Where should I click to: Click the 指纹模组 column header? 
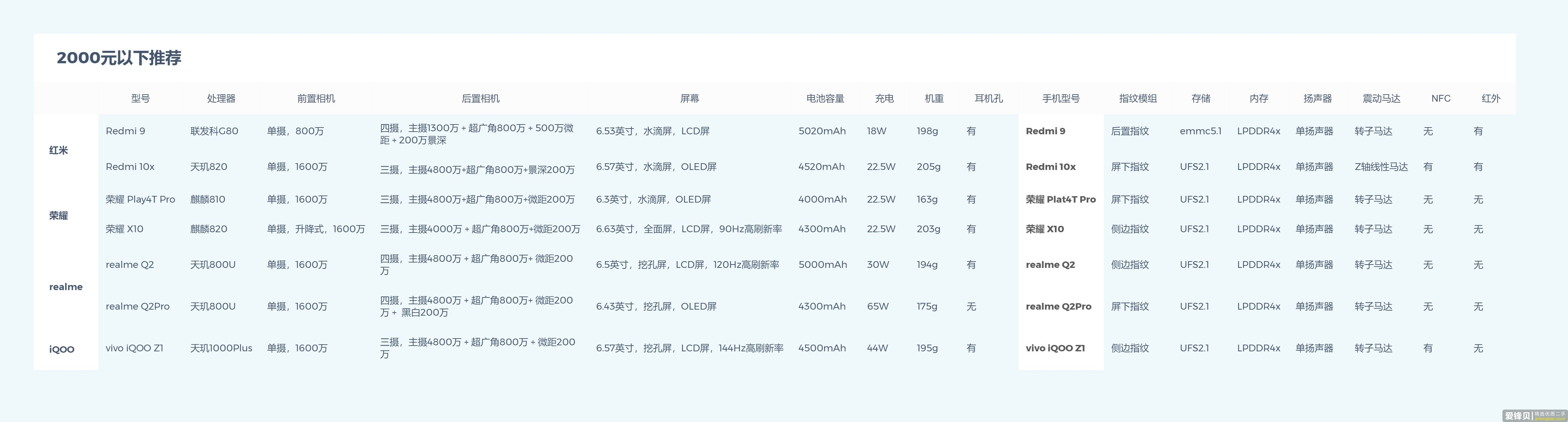[1137, 99]
